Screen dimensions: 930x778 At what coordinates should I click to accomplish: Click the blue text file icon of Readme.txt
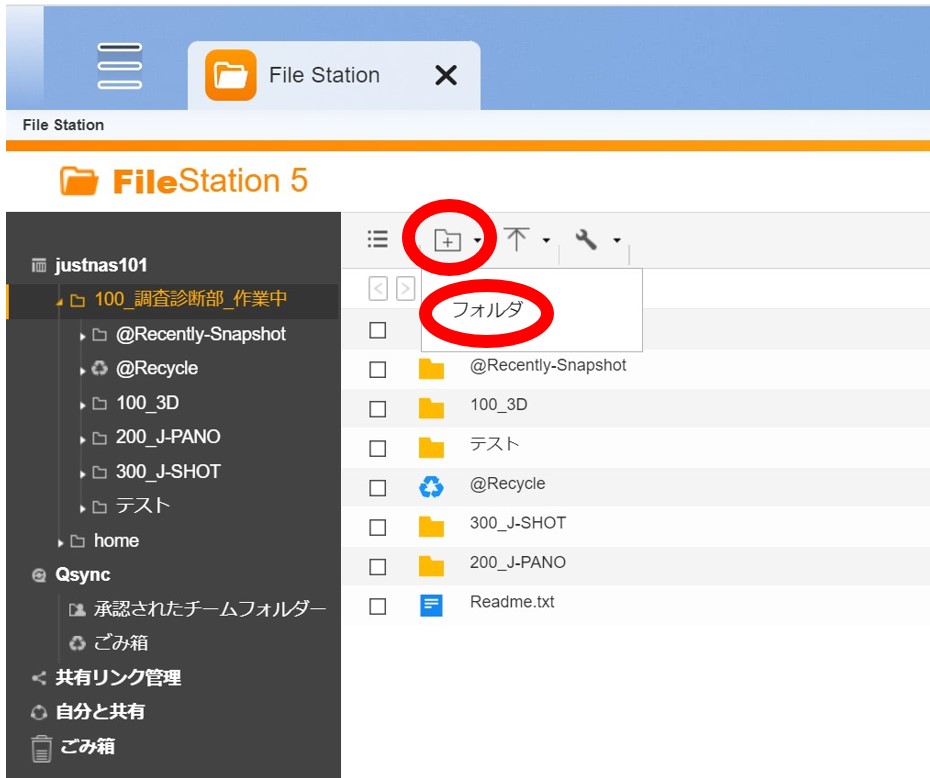(x=431, y=605)
